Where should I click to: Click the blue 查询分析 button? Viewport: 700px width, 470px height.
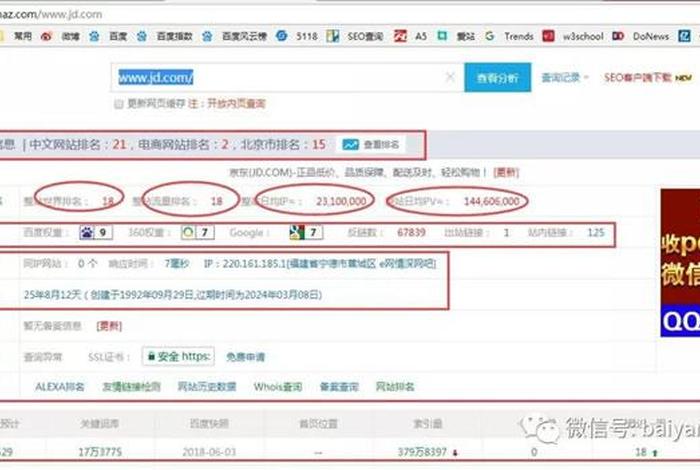498,78
